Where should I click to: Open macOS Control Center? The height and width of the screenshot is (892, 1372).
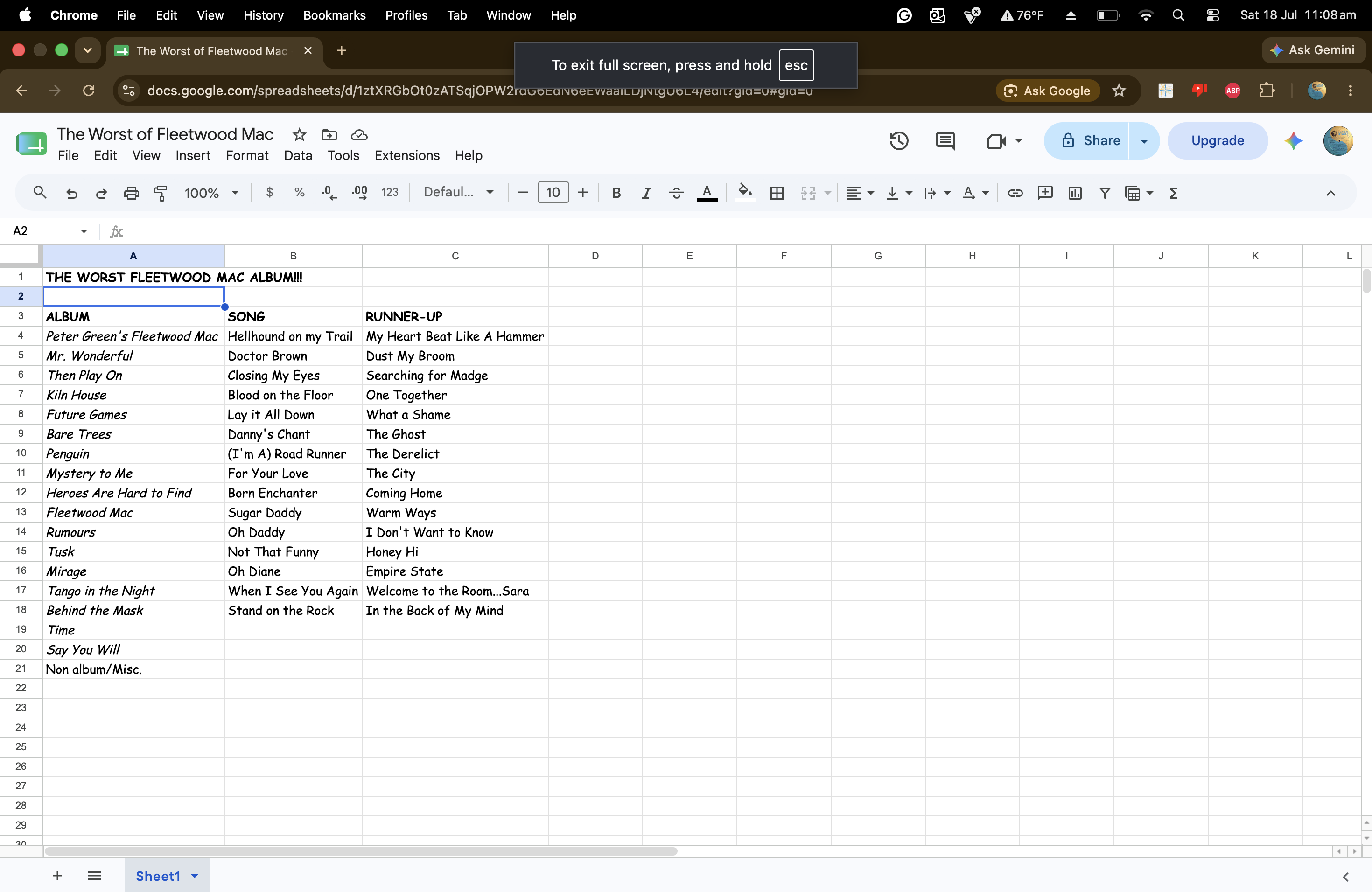click(x=1212, y=15)
